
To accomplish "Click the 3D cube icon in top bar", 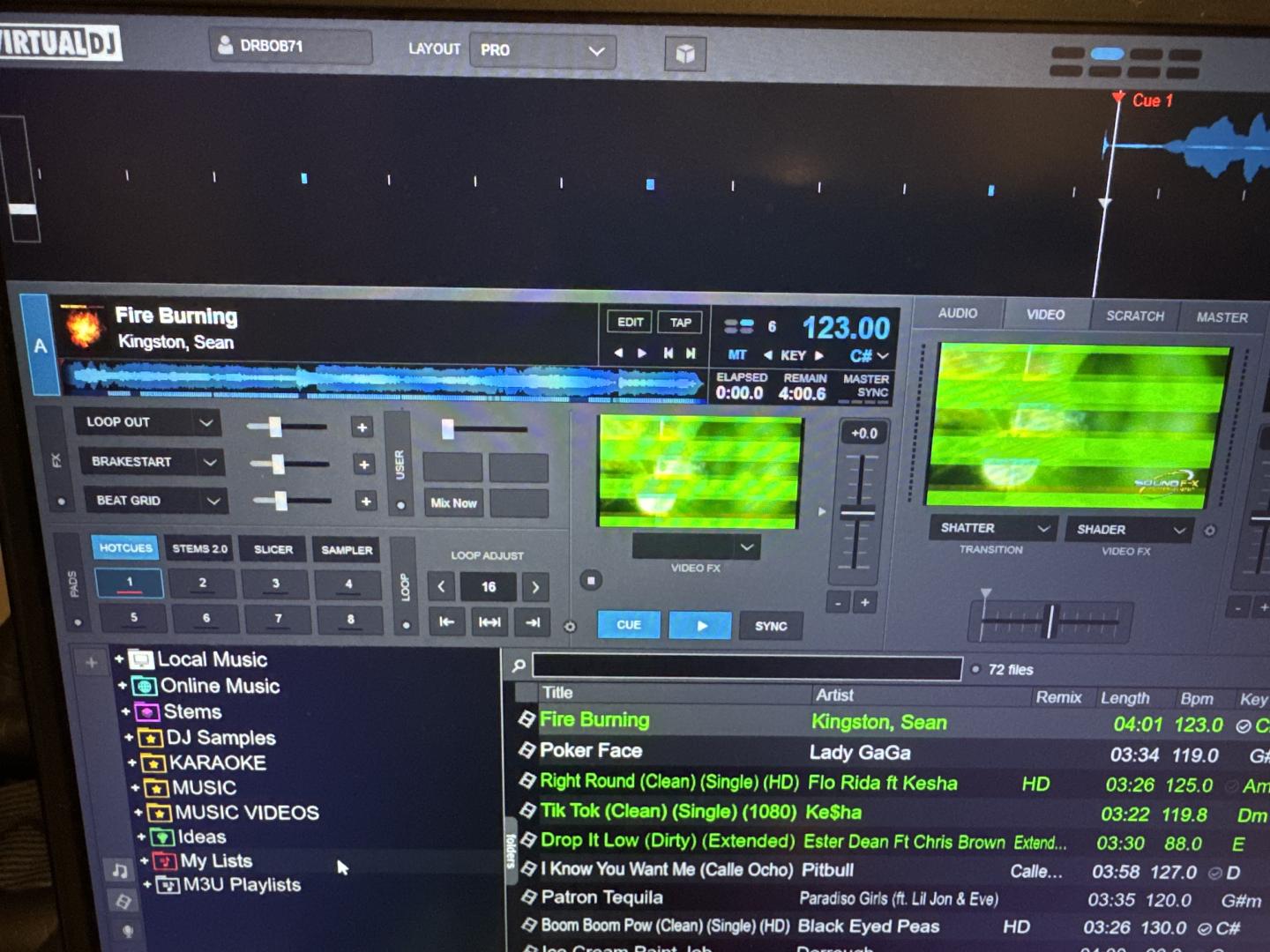I will click(684, 54).
